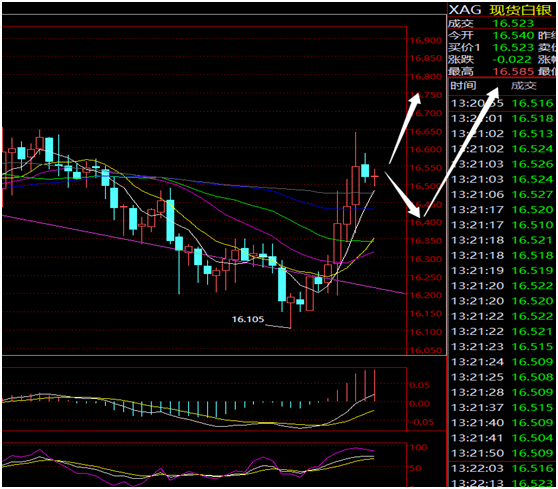
Task: Click the tallest red MACD histogram bar
Action: [x=375, y=386]
